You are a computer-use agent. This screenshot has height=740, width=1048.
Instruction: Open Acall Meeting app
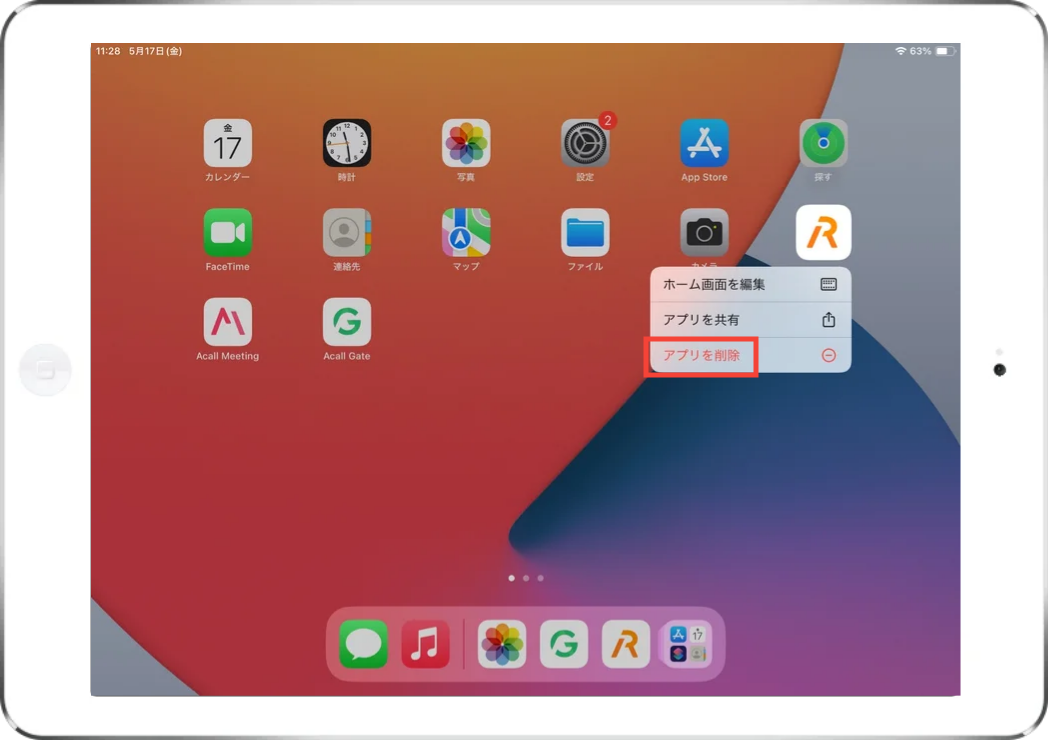[227, 322]
